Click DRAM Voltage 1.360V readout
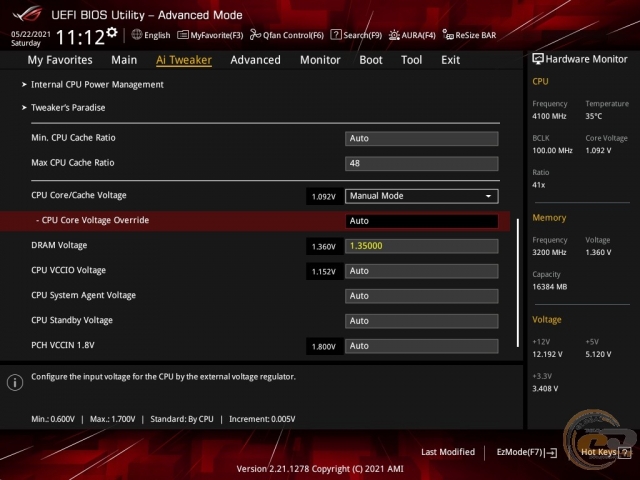Screen dimensions: 640x480 pyautogui.click(x=324, y=247)
